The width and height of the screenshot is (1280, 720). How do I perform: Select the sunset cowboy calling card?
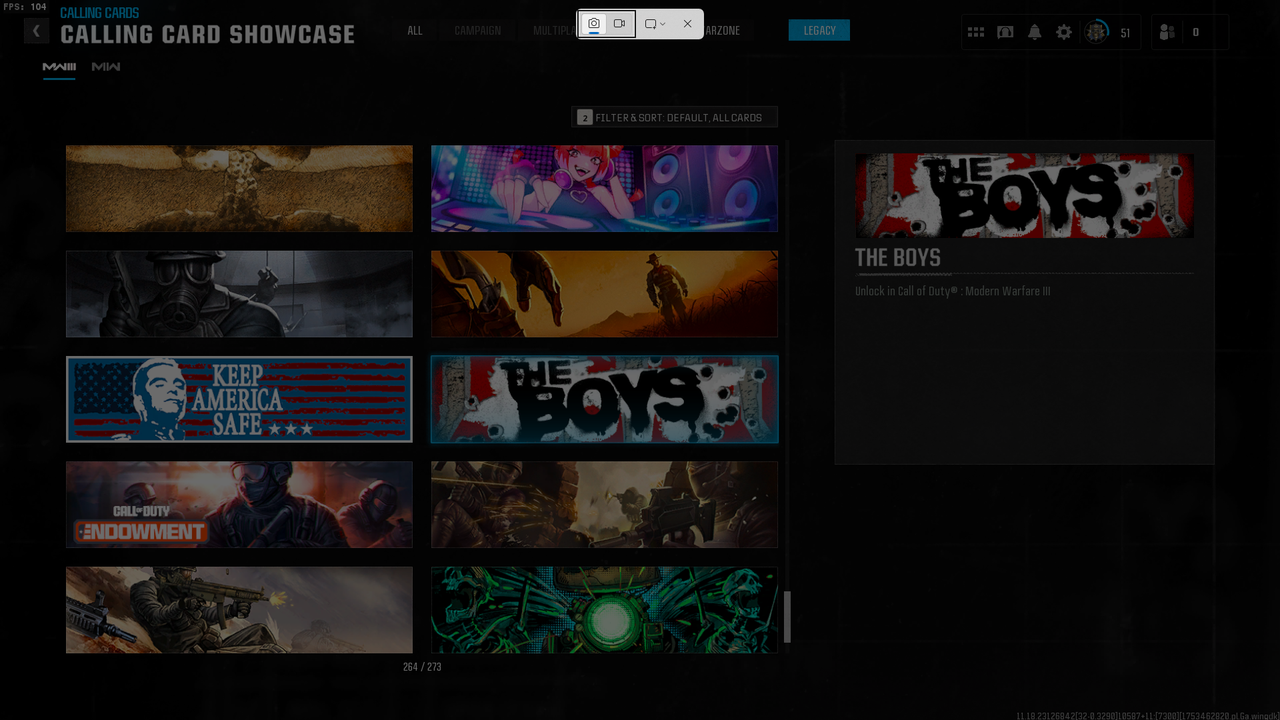[604, 294]
